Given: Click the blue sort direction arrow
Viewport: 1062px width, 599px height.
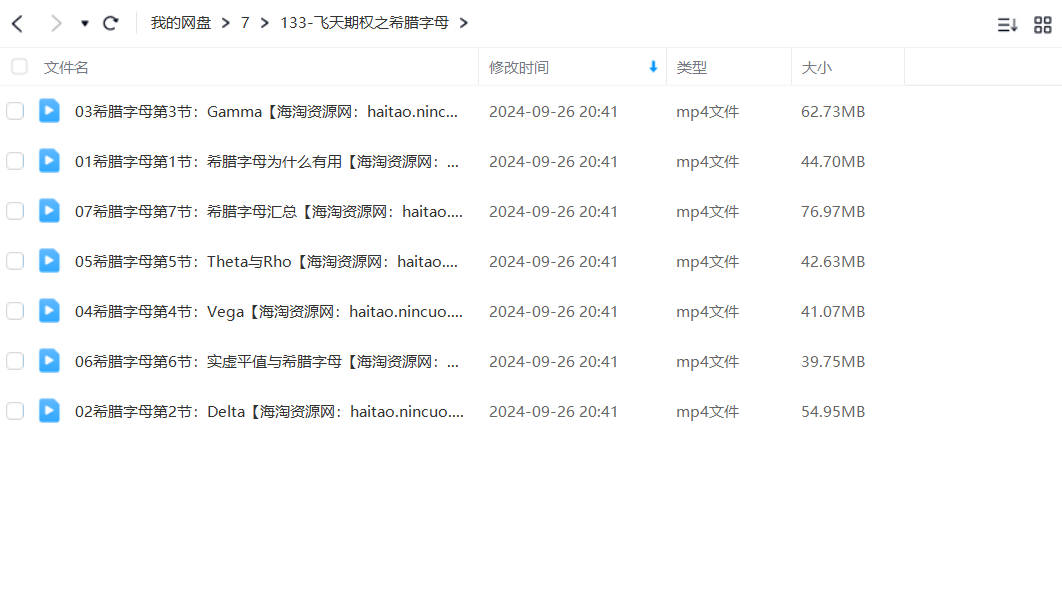Looking at the screenshot, I should click(653, 66).
